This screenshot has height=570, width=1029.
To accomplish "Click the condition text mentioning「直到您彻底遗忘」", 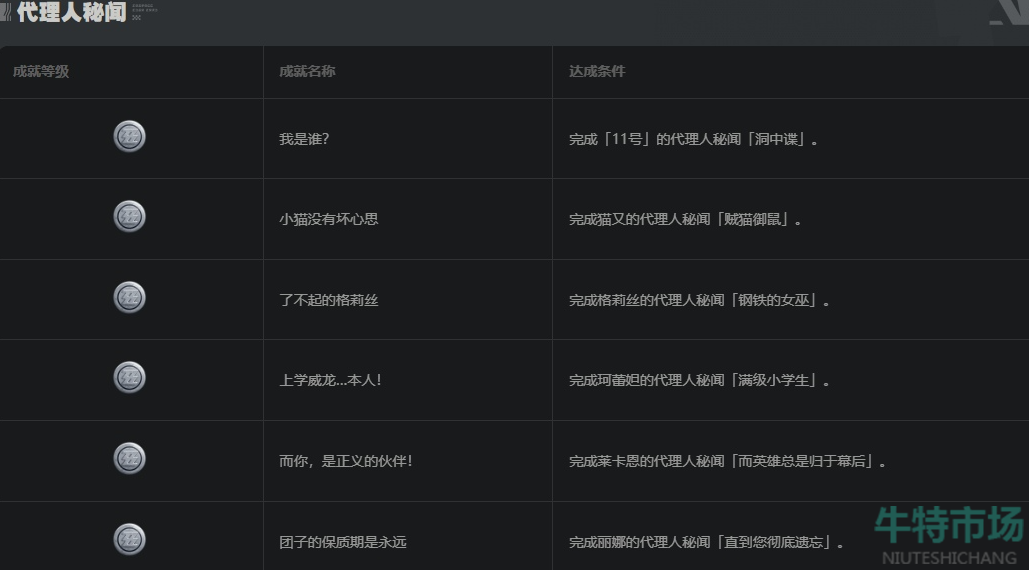I will coord(706,542).
